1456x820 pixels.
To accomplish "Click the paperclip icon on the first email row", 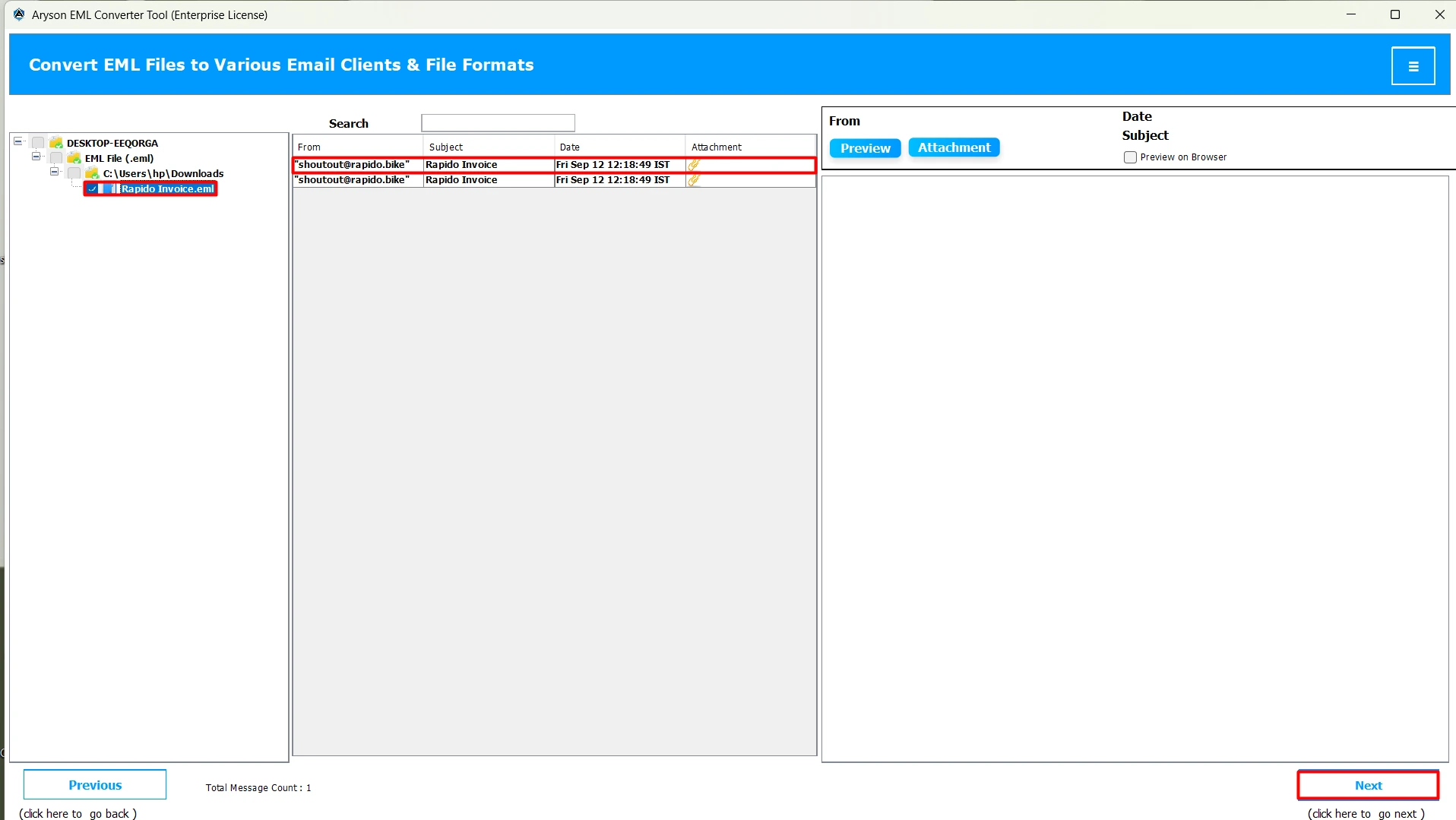I will point(694,164).
